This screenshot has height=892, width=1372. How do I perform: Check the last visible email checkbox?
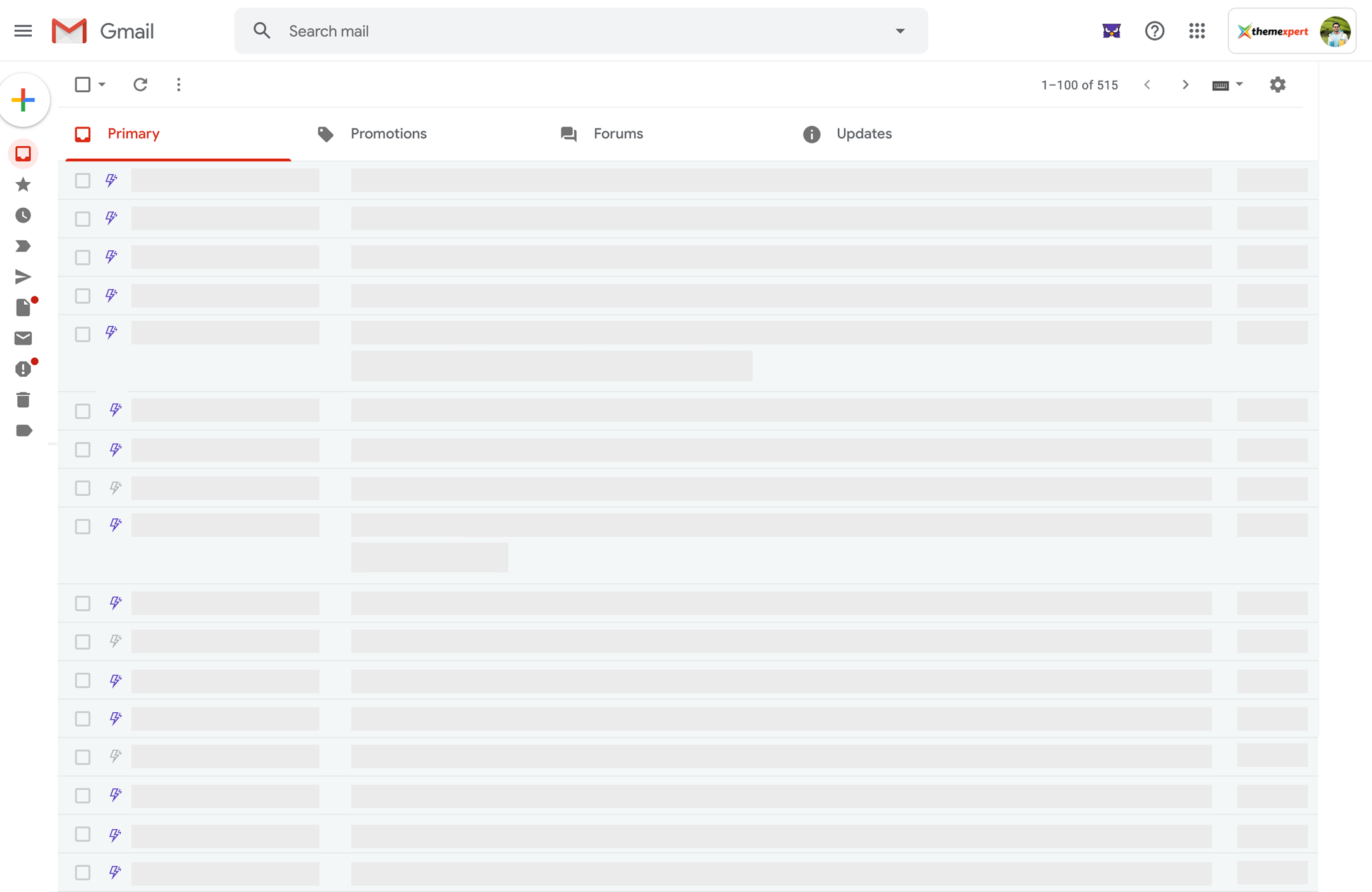[83, 872]
